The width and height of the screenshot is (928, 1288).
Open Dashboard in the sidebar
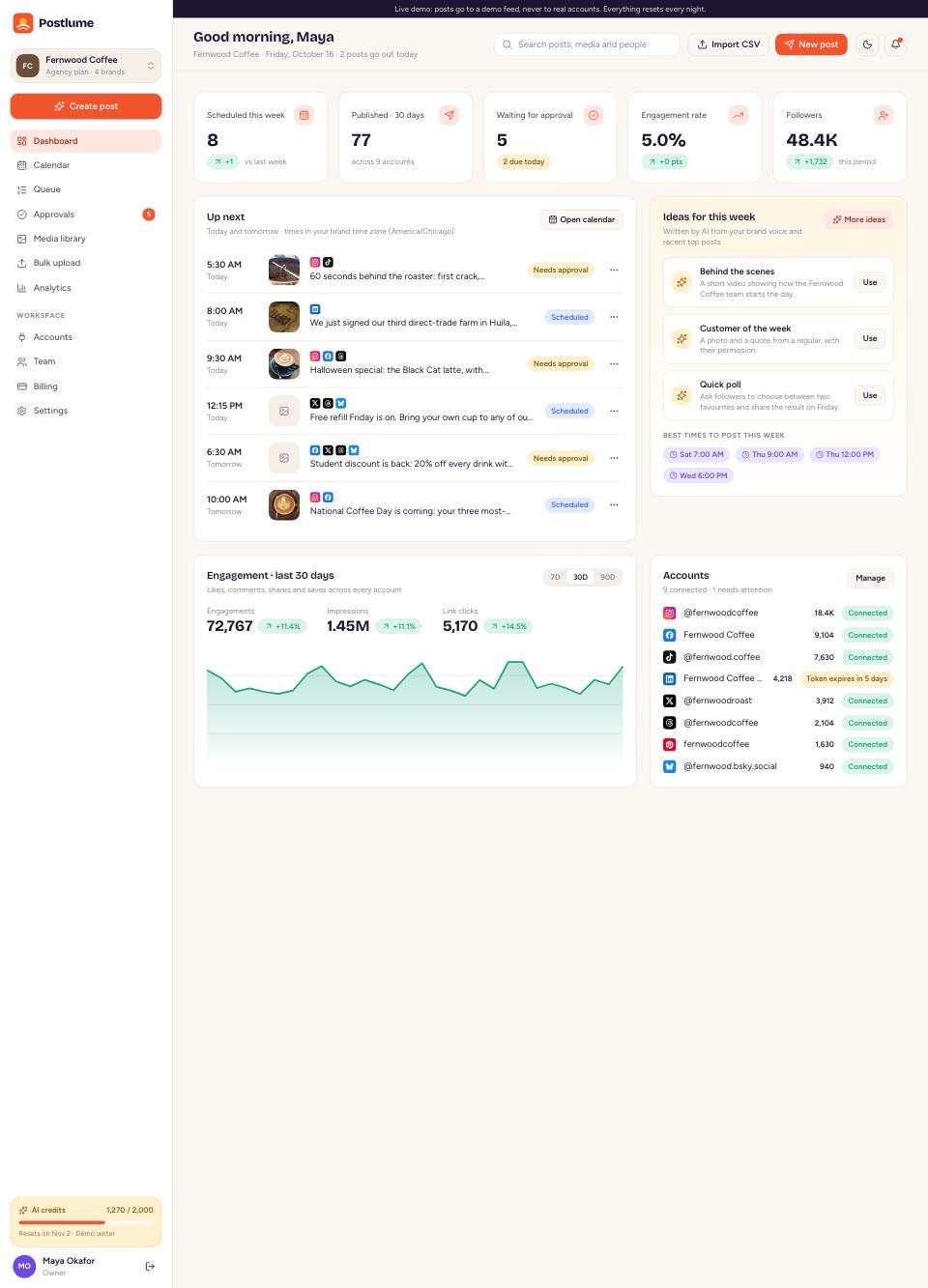click(86, 141)
